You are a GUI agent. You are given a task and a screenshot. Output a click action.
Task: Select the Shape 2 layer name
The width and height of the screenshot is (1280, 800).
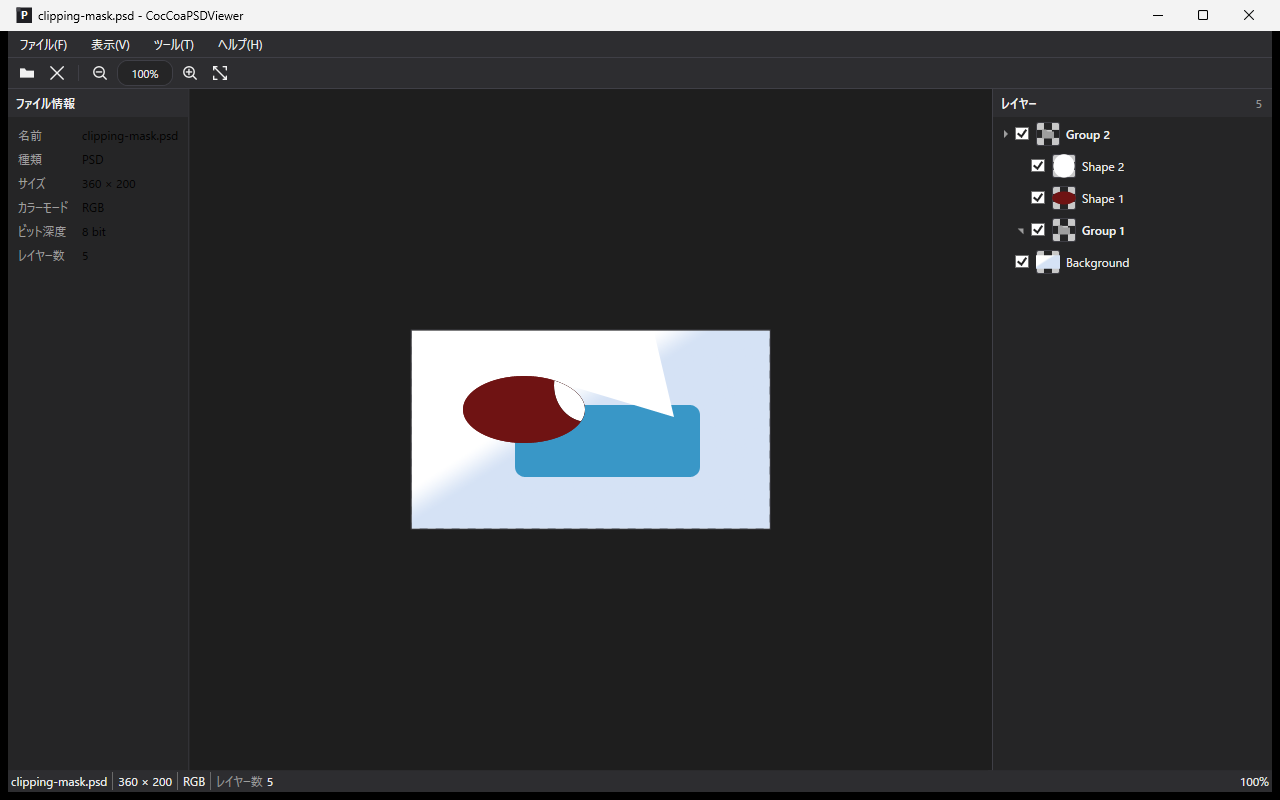tap(1103, 167)
